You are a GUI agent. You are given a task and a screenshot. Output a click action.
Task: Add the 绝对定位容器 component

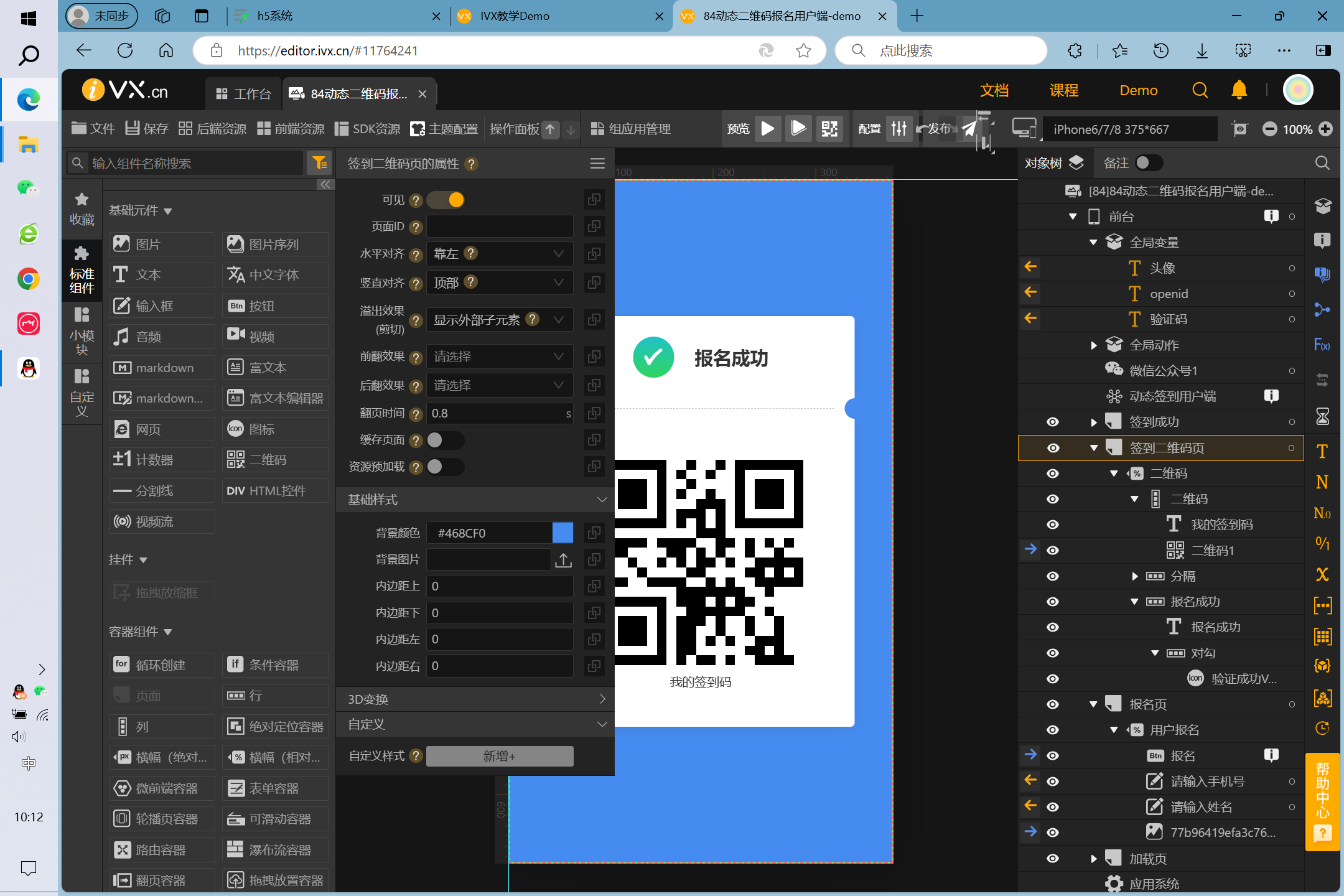(276, 726)
